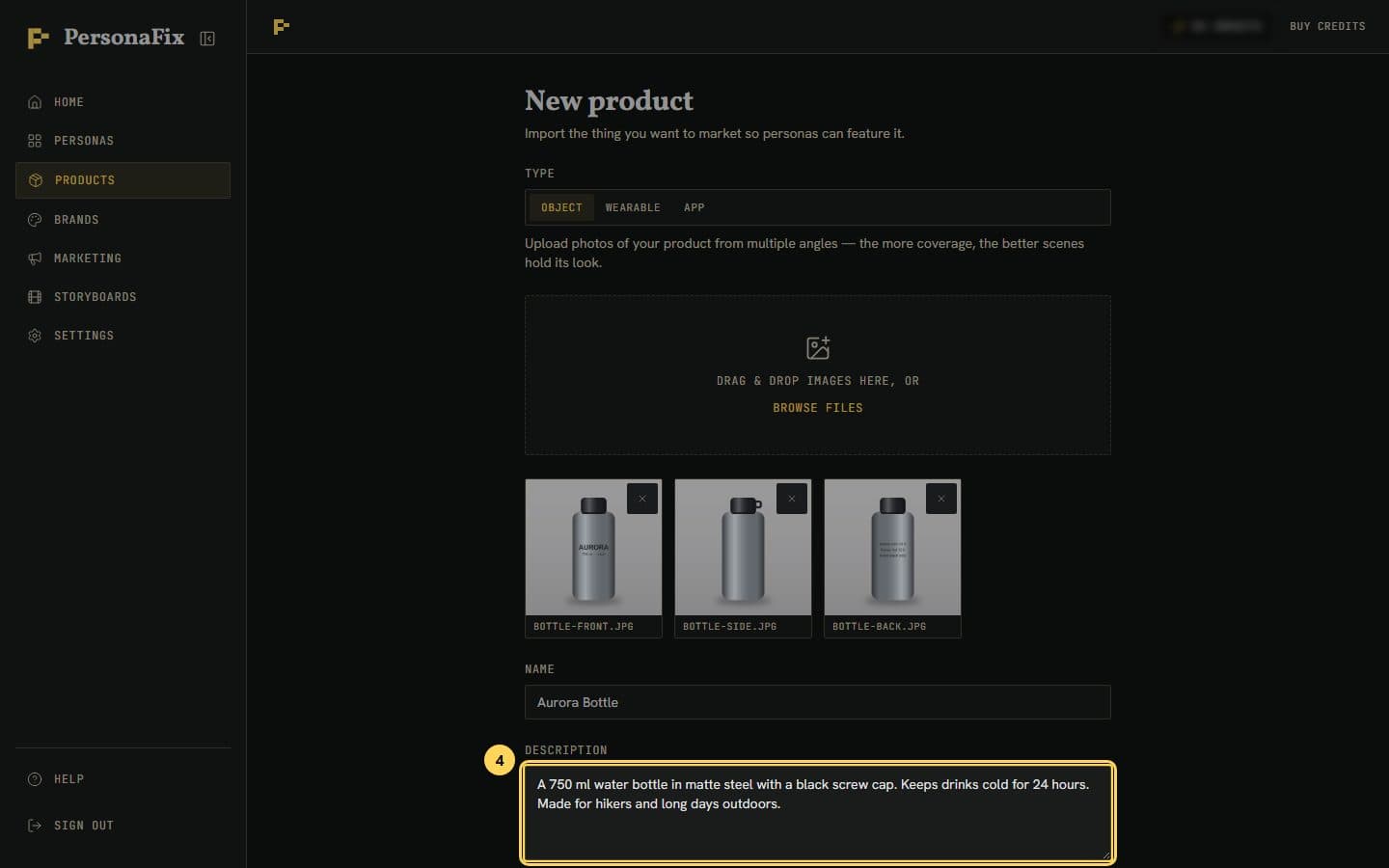Screen dimensions: 1389x868
Task: Click the Personas grid icon
Action: point(35,141)
